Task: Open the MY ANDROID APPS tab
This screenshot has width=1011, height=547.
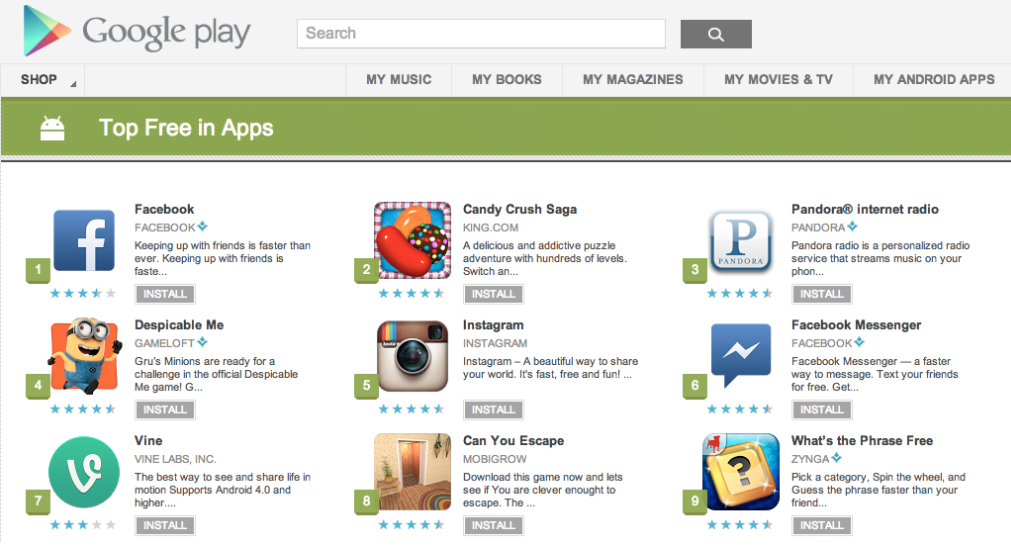Action: [x=933, y=80]
